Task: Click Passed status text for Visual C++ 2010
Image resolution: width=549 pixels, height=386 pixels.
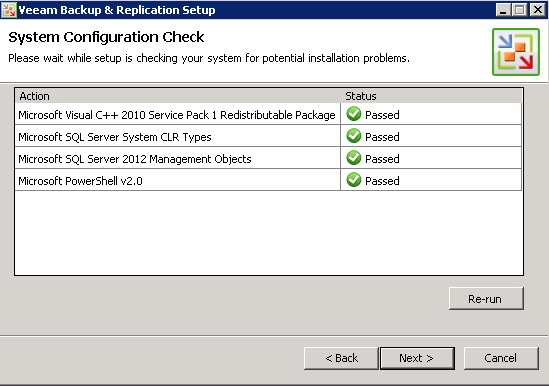Action: [x=382, y=115]
